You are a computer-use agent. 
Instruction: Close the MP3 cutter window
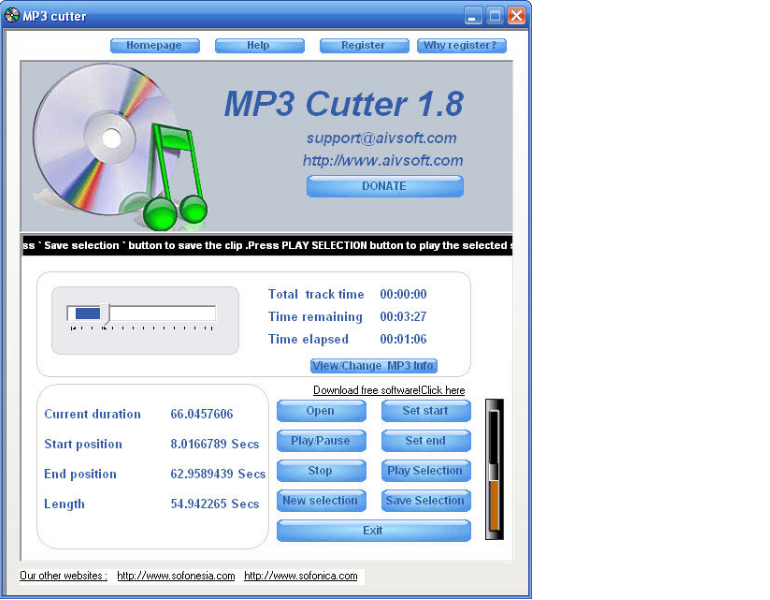point(517,16)
